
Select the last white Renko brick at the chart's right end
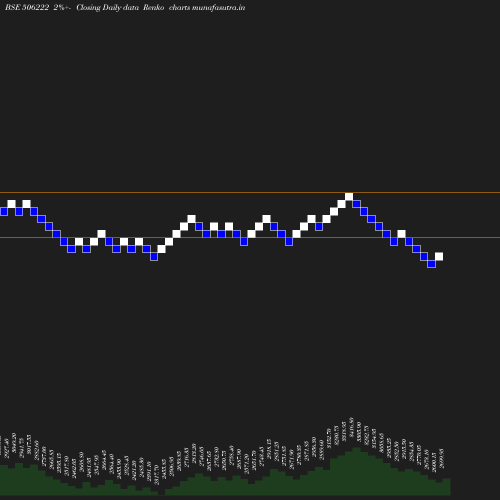pos(439,256)
